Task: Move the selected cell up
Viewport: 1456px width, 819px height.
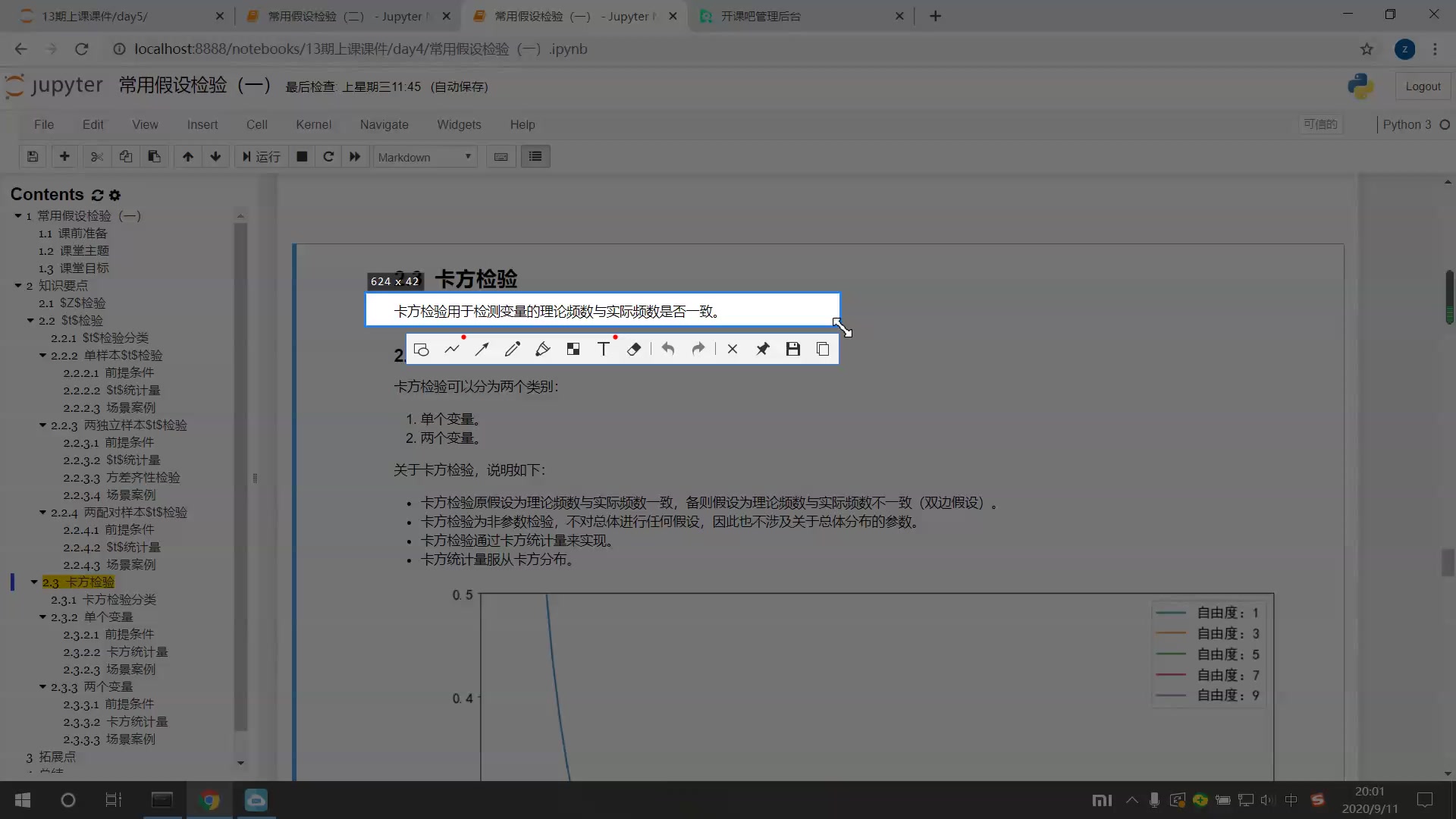Action: 187,157
